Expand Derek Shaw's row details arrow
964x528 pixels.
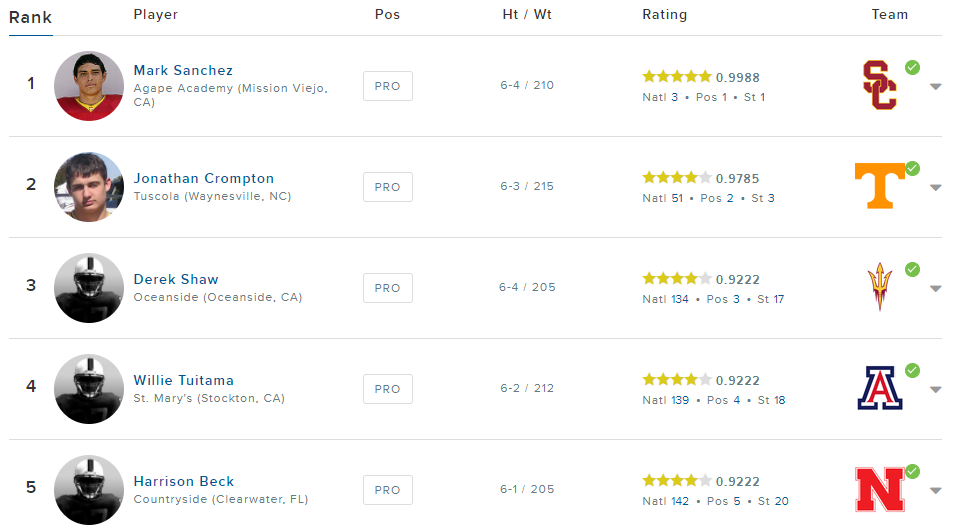[935, 288]
